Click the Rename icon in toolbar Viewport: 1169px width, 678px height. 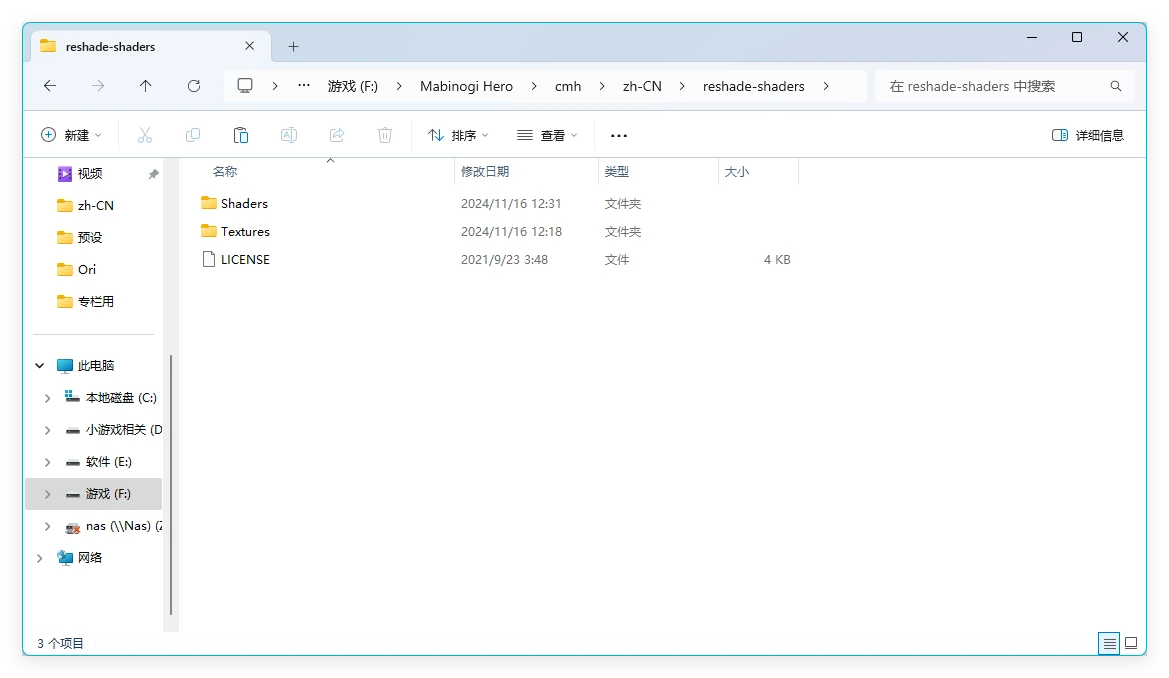point(289,135)
